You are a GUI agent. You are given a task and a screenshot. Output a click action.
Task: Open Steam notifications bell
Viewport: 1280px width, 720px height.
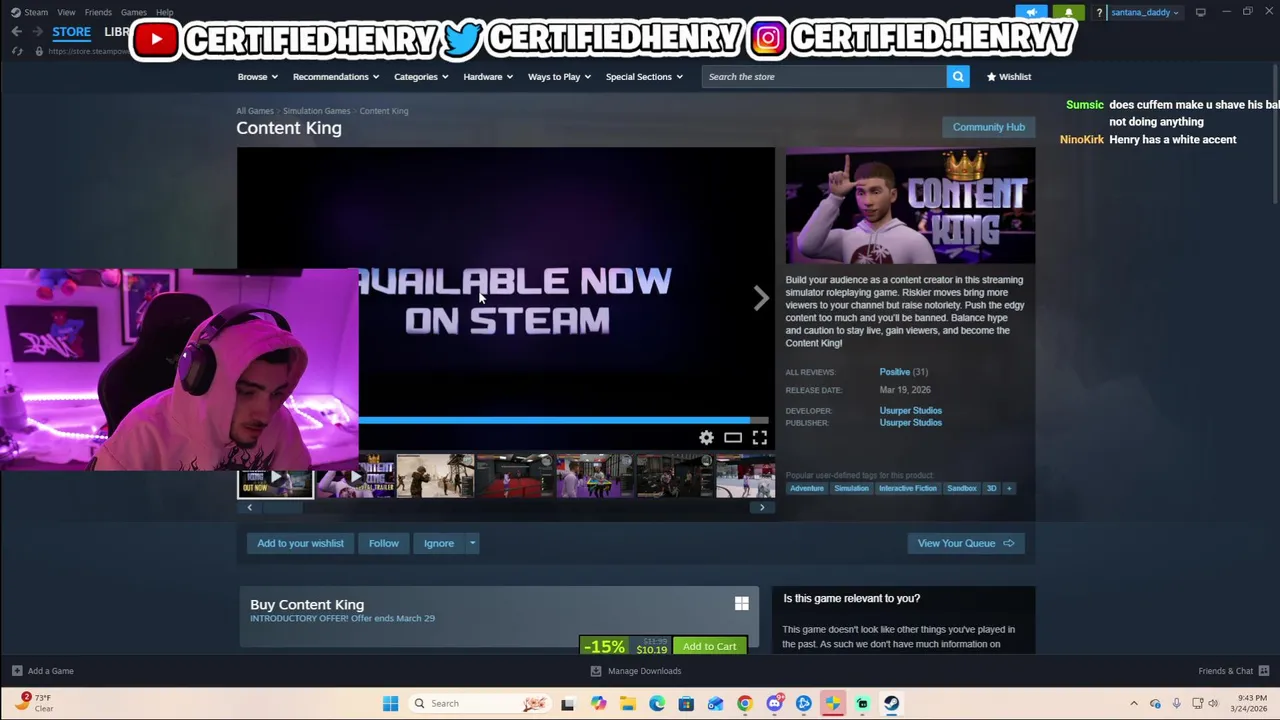[1068, 12]
